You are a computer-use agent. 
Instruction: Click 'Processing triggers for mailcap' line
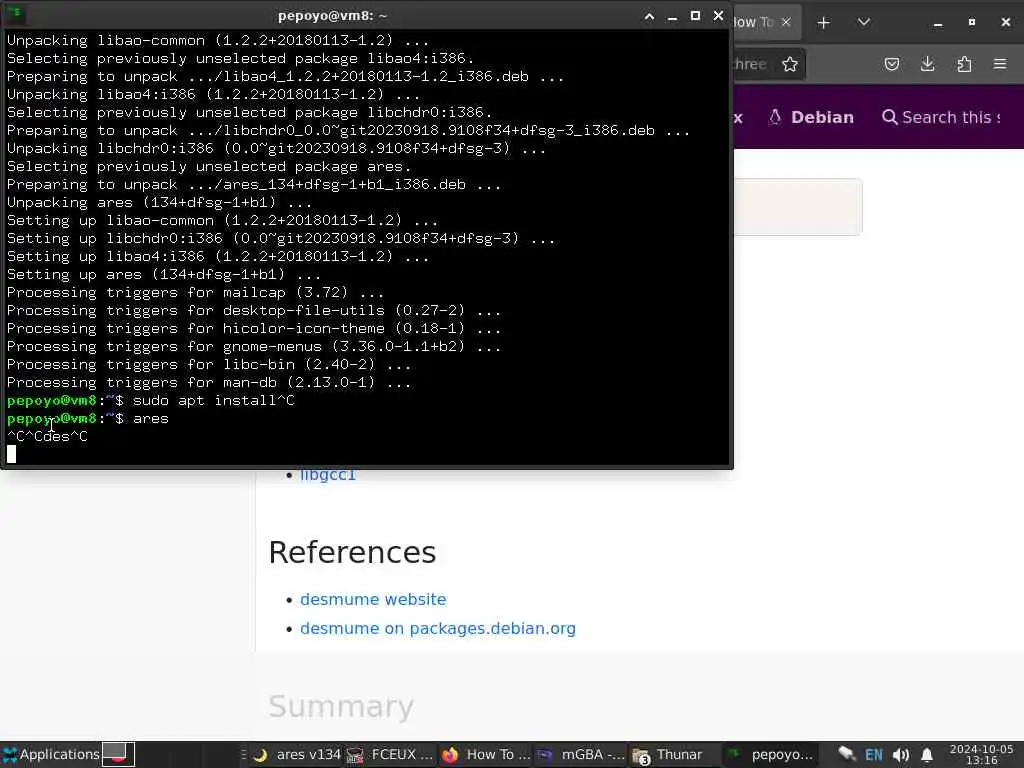pos(195,293)
